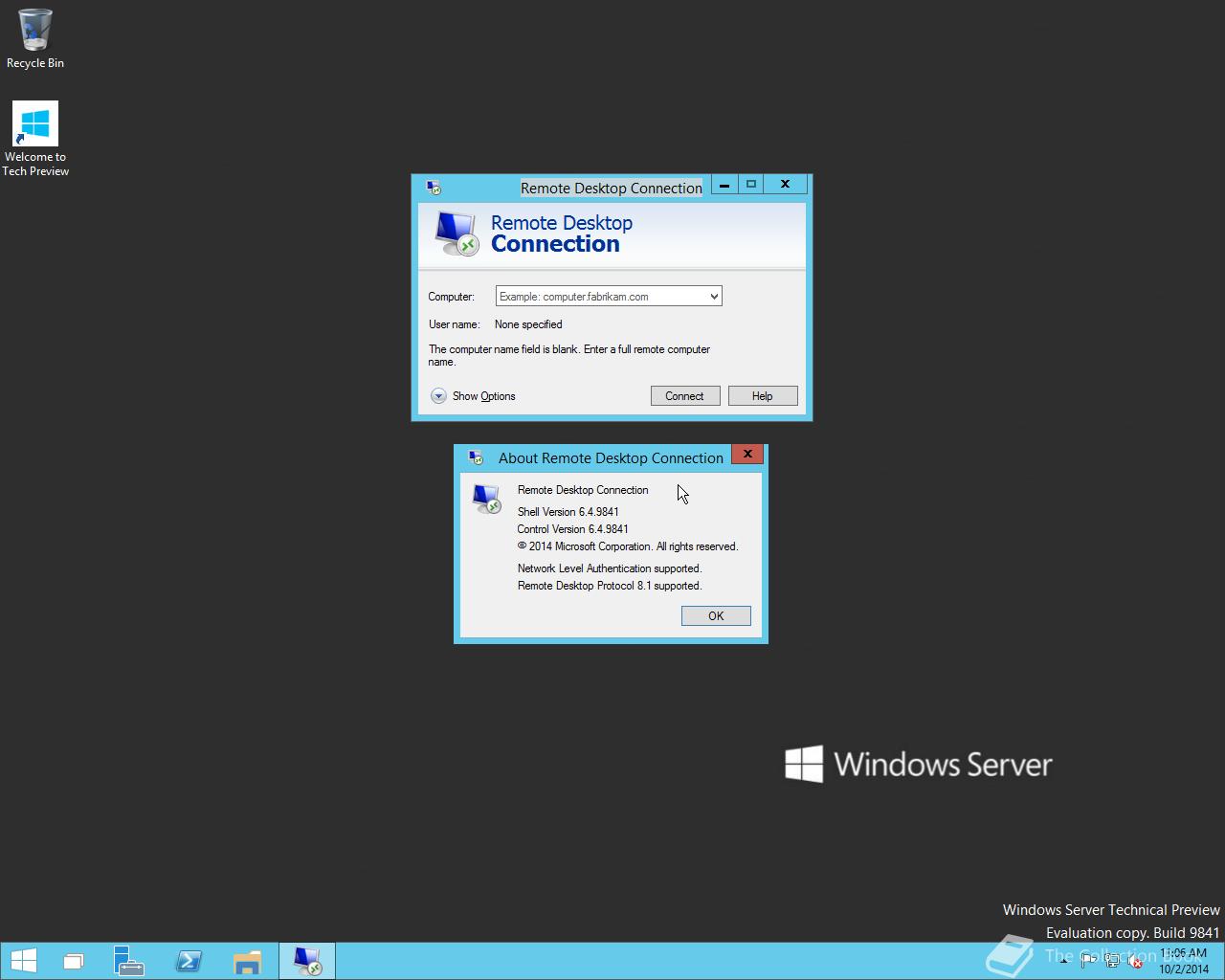Expand the Computer combo box dropdown arrow
The image size is (1225, 980).
[714, 297]
